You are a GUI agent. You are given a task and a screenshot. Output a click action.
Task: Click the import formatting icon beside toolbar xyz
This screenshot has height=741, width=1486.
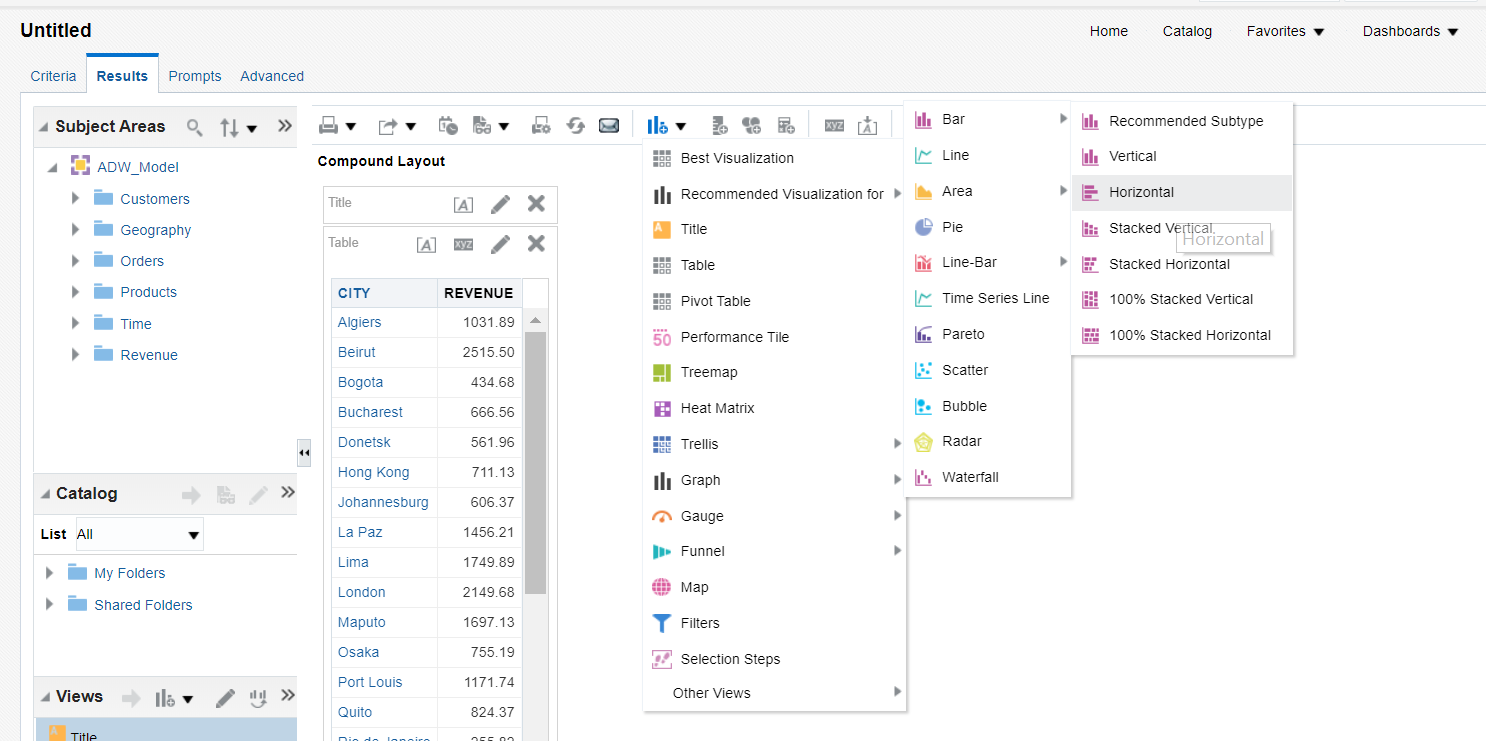(868, 126)
